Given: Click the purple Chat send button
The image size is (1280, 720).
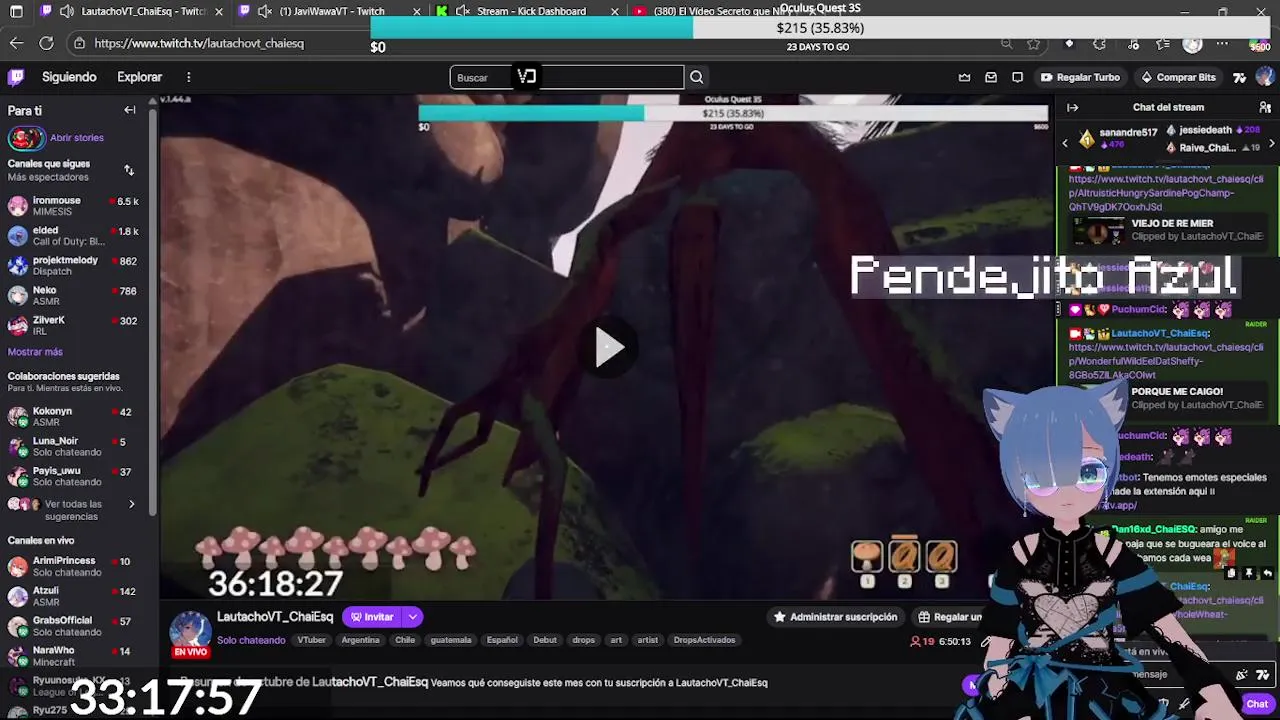Looking at the screenshot, I should 1256,704.
